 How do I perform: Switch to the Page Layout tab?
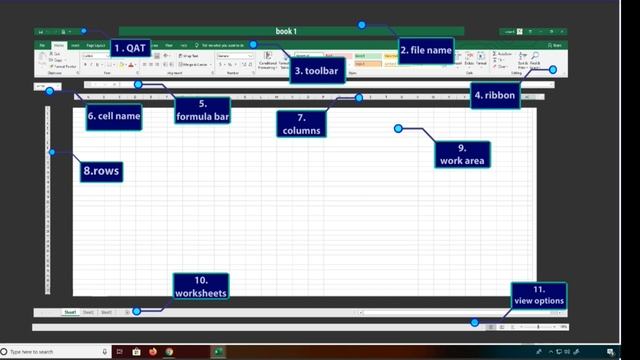pyautogui.click(x=96, y=45)
